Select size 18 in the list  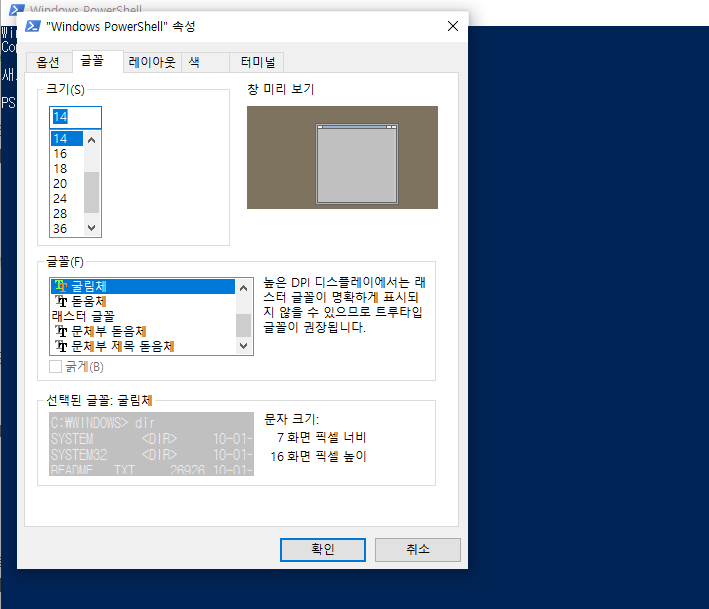(x=67, y=169)
